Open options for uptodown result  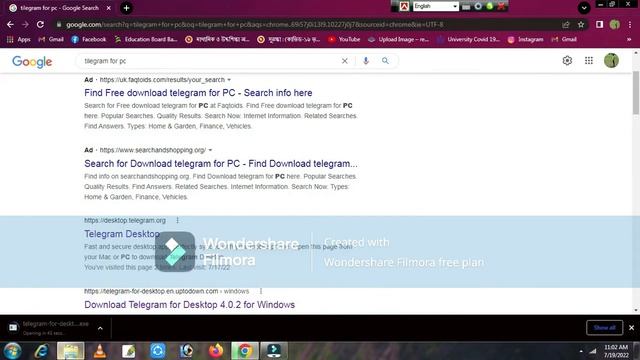pos(261,291)
